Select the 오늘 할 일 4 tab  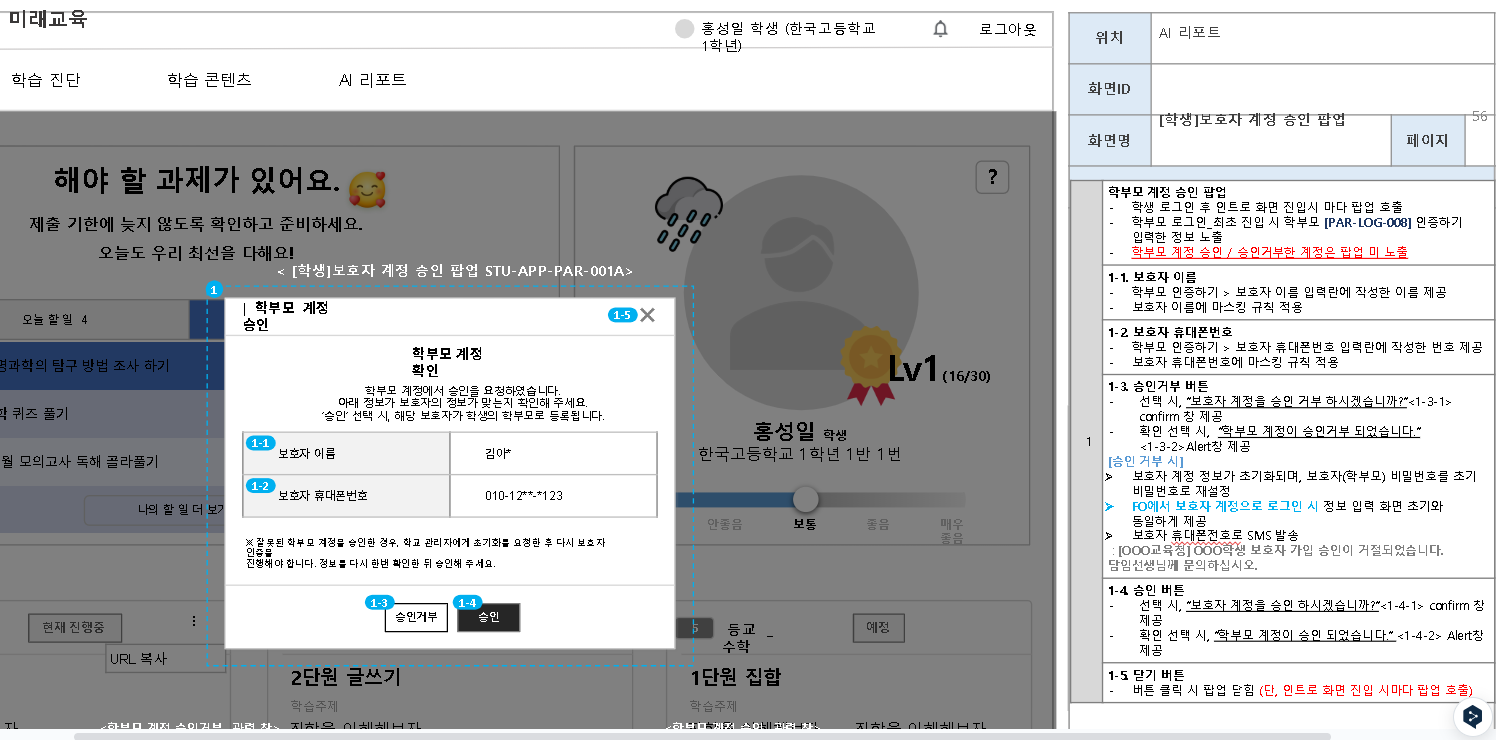pos(56,320)
